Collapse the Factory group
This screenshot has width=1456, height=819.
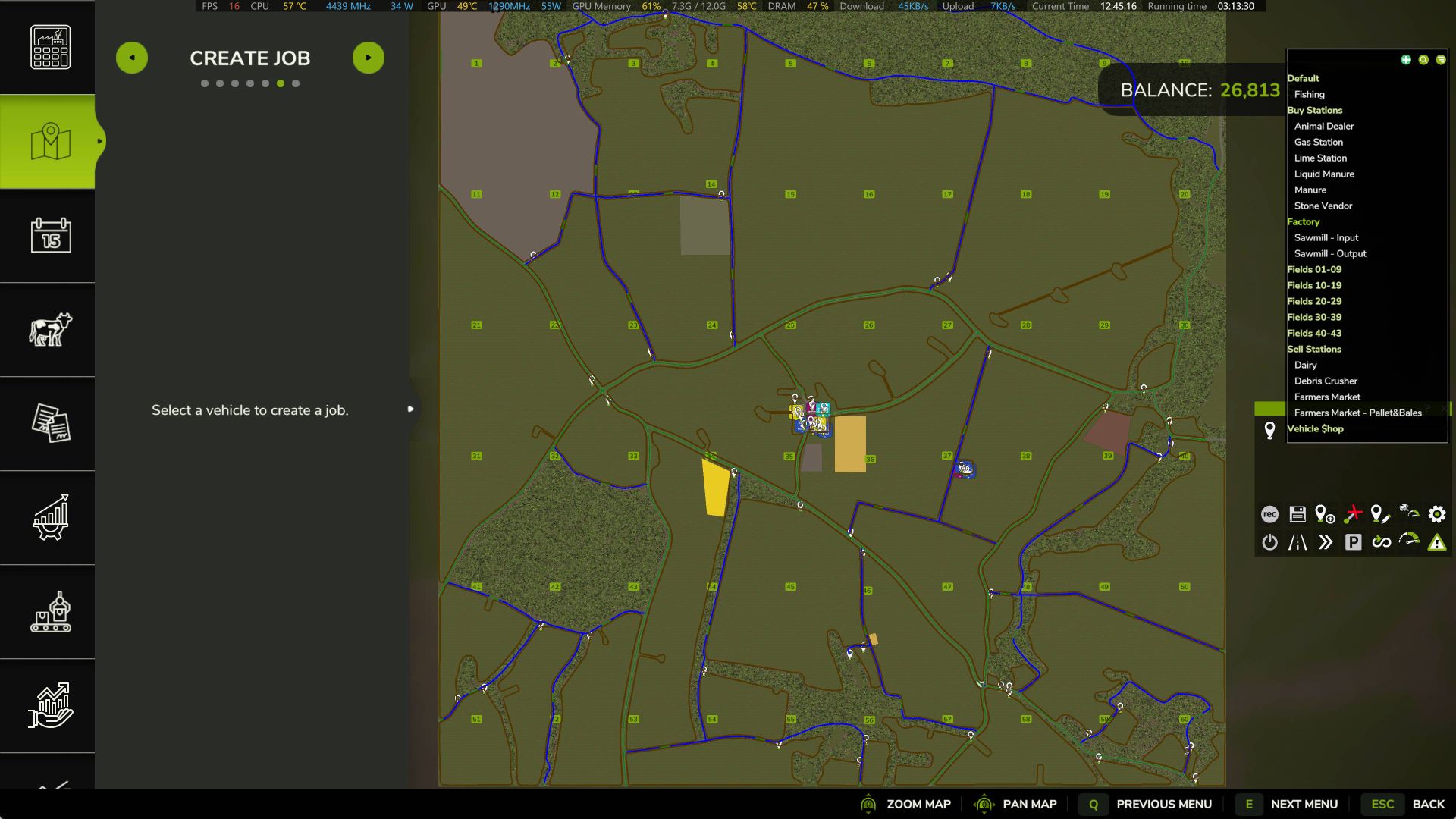pos(1303,221)
